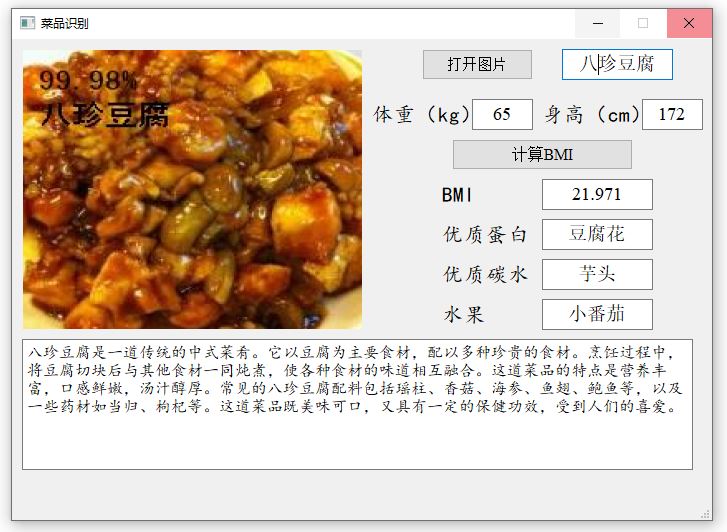The width and height of the screenshot is (727, 532).
Task: Click the 99.98% confidence text on photo
Action: click(x=88, y=80)
